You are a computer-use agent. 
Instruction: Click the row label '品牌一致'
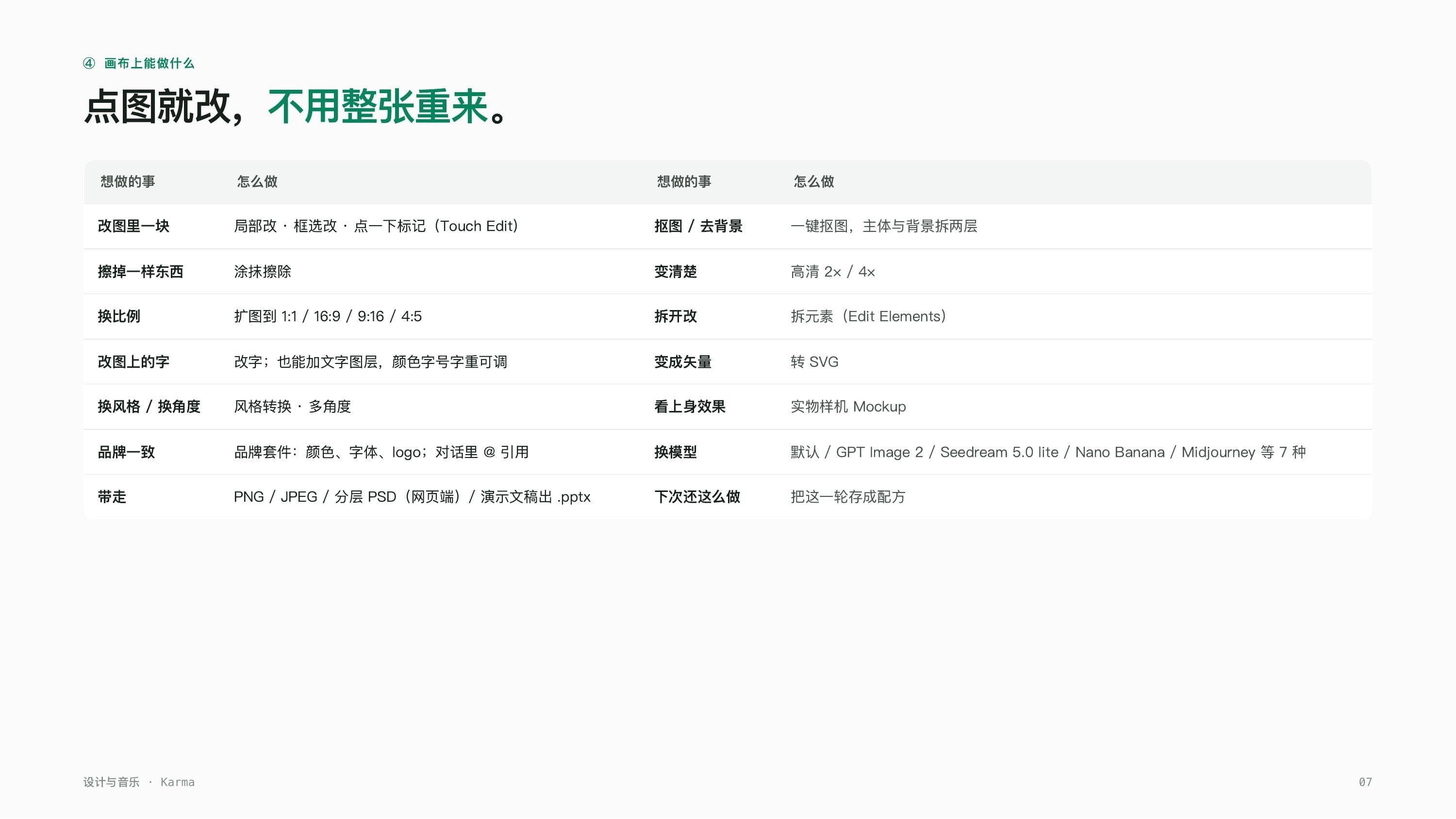tap(126, 452)
